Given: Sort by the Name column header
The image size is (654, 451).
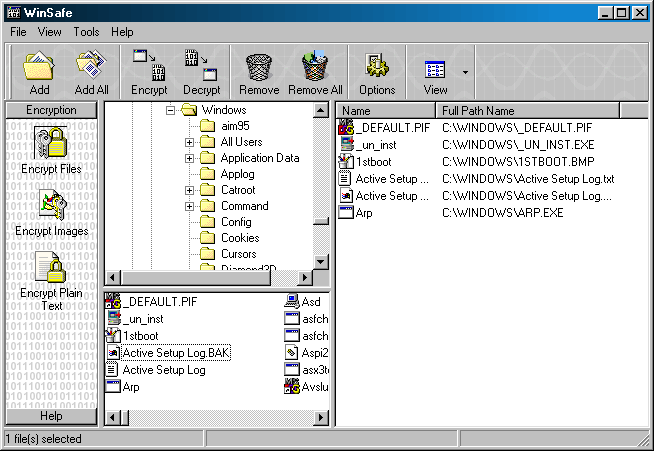Looking at the screenshot, I should [x=386, y=111].
